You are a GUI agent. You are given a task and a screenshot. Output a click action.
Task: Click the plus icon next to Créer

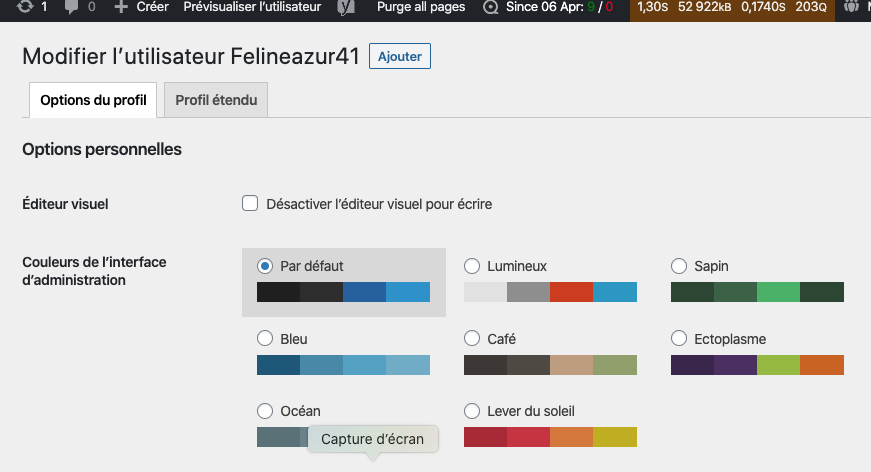point(121,7)
